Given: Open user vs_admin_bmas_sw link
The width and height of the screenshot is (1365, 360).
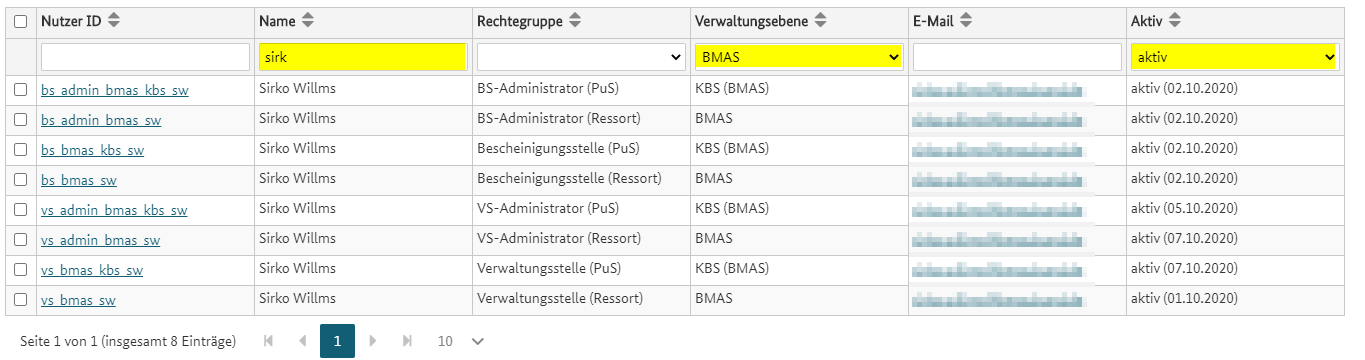Looking at the screenshot, I should coord(100,241).
